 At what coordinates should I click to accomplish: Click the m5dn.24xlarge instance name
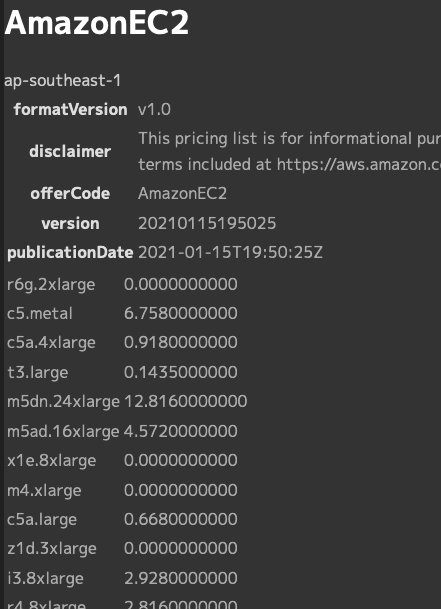click(63, 402)
